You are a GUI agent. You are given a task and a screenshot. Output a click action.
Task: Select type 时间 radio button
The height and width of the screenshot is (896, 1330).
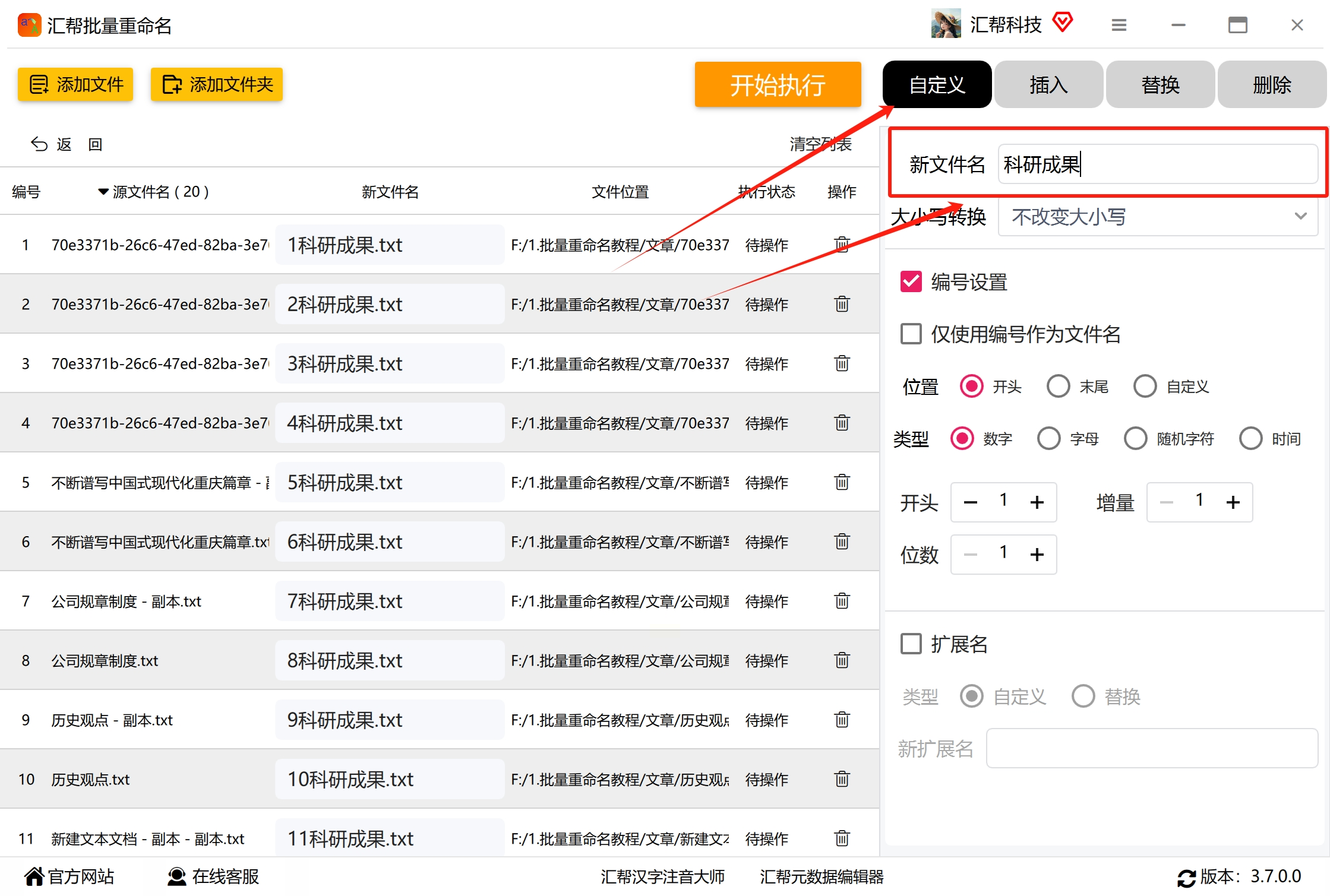1251,439
